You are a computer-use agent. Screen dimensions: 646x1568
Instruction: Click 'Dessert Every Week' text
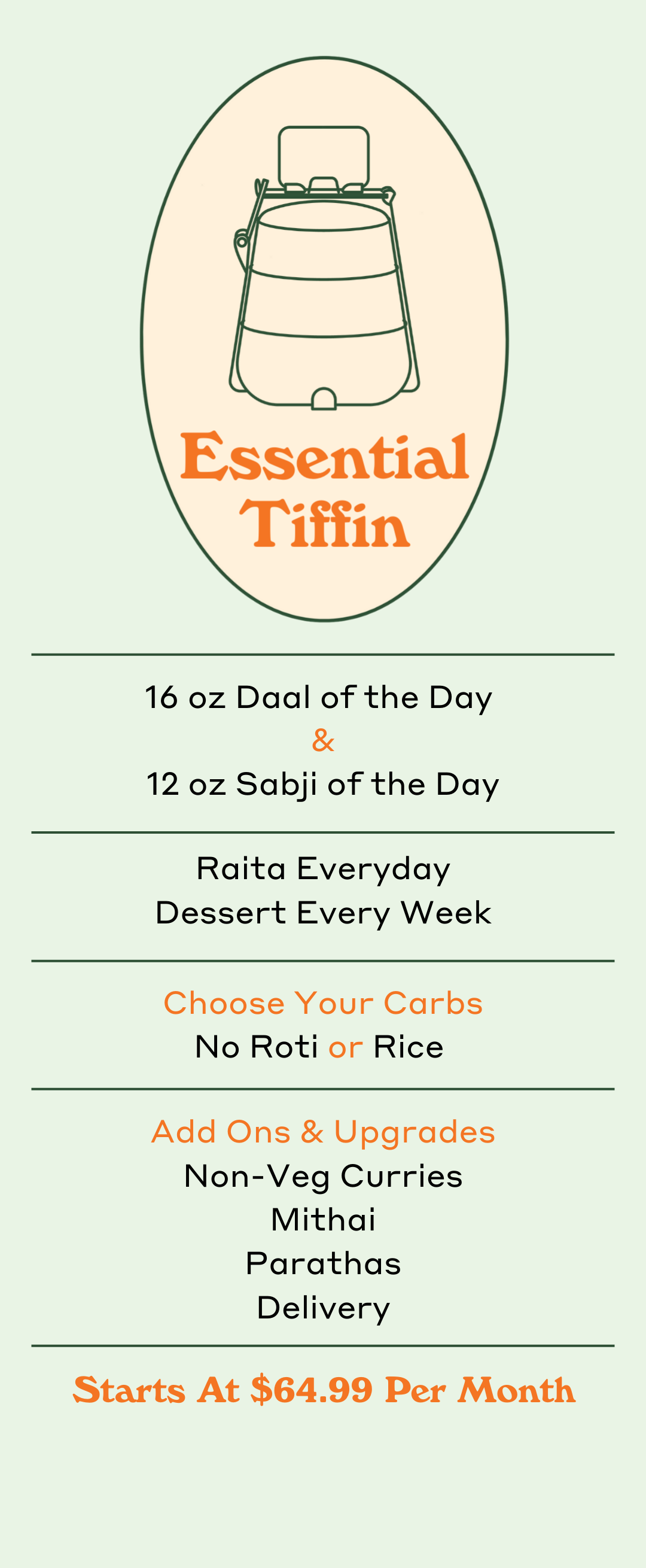pyautogui.click(x=323, y=913)
